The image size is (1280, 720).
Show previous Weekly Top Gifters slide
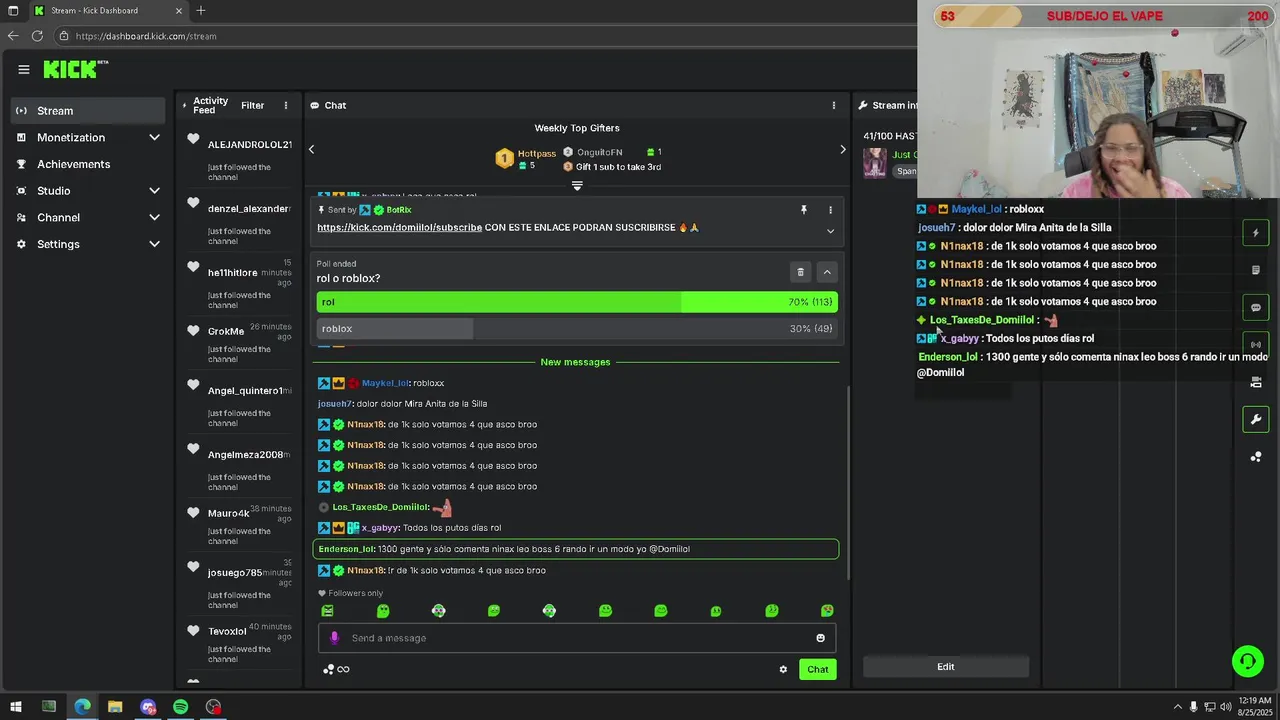click(x=311, y=149)
